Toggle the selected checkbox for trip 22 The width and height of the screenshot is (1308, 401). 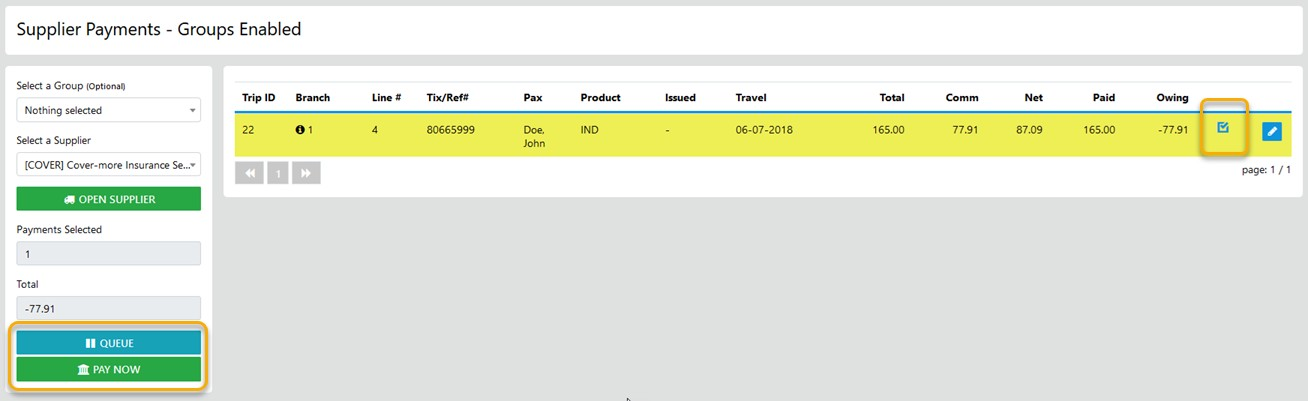click(1223, 128)
